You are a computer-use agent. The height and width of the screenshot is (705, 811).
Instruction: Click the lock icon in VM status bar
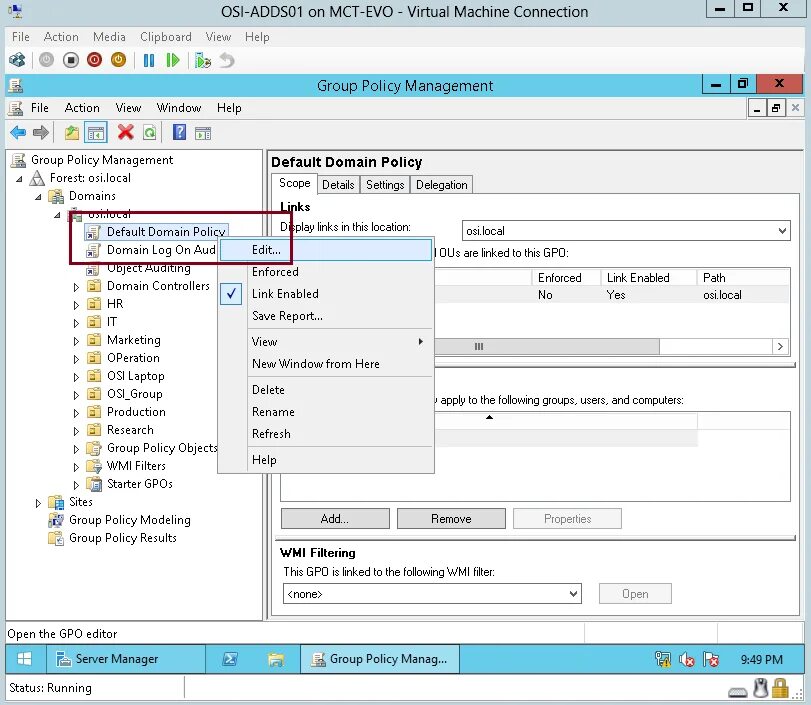click(x=779, y=688)
